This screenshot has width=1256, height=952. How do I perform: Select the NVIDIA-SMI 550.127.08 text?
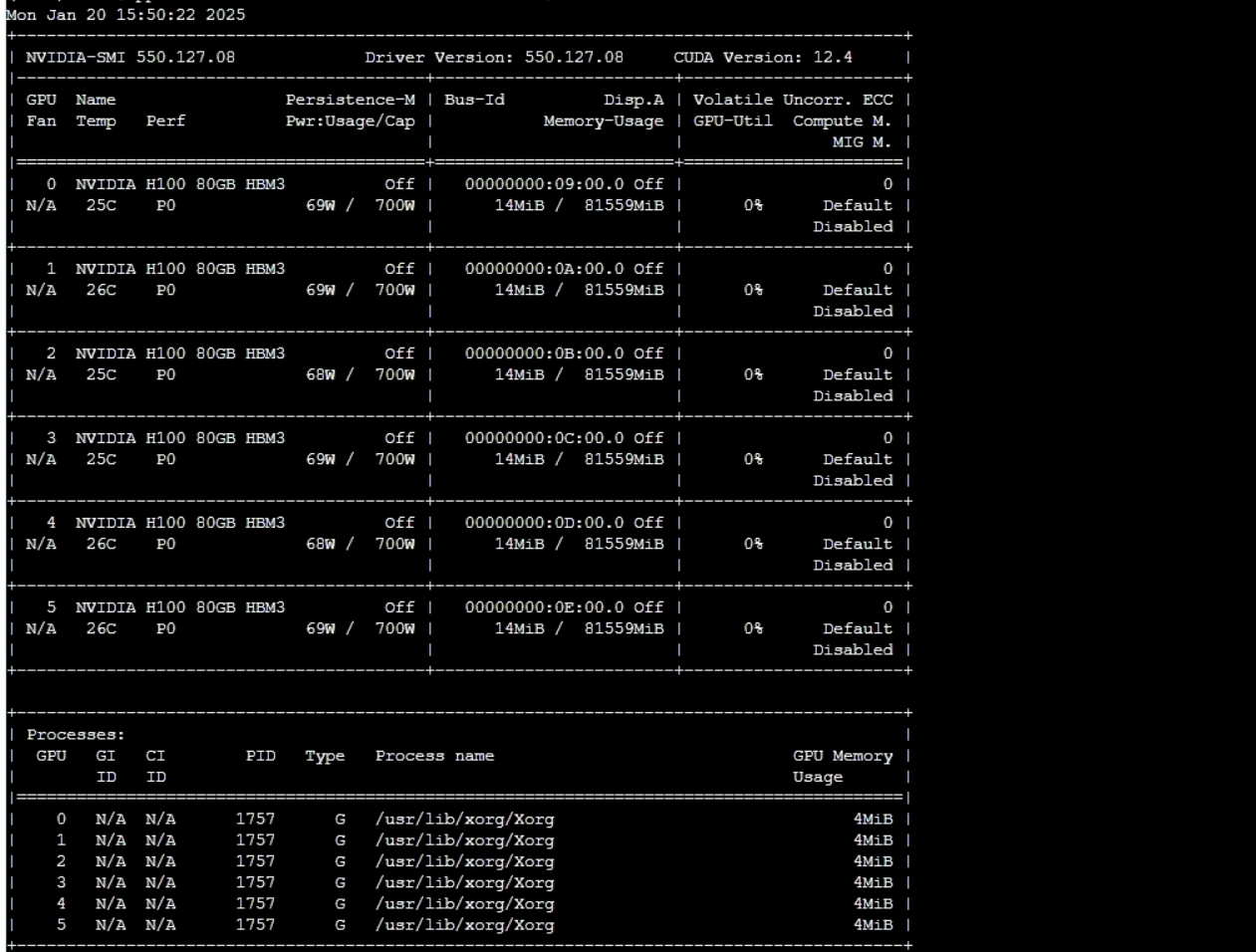130,58
